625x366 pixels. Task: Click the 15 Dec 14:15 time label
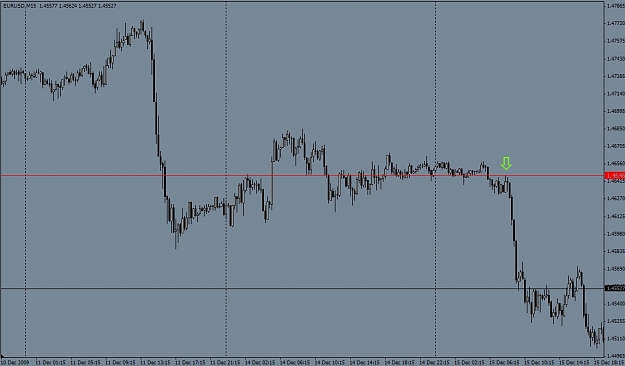click(x=575, y=362)
